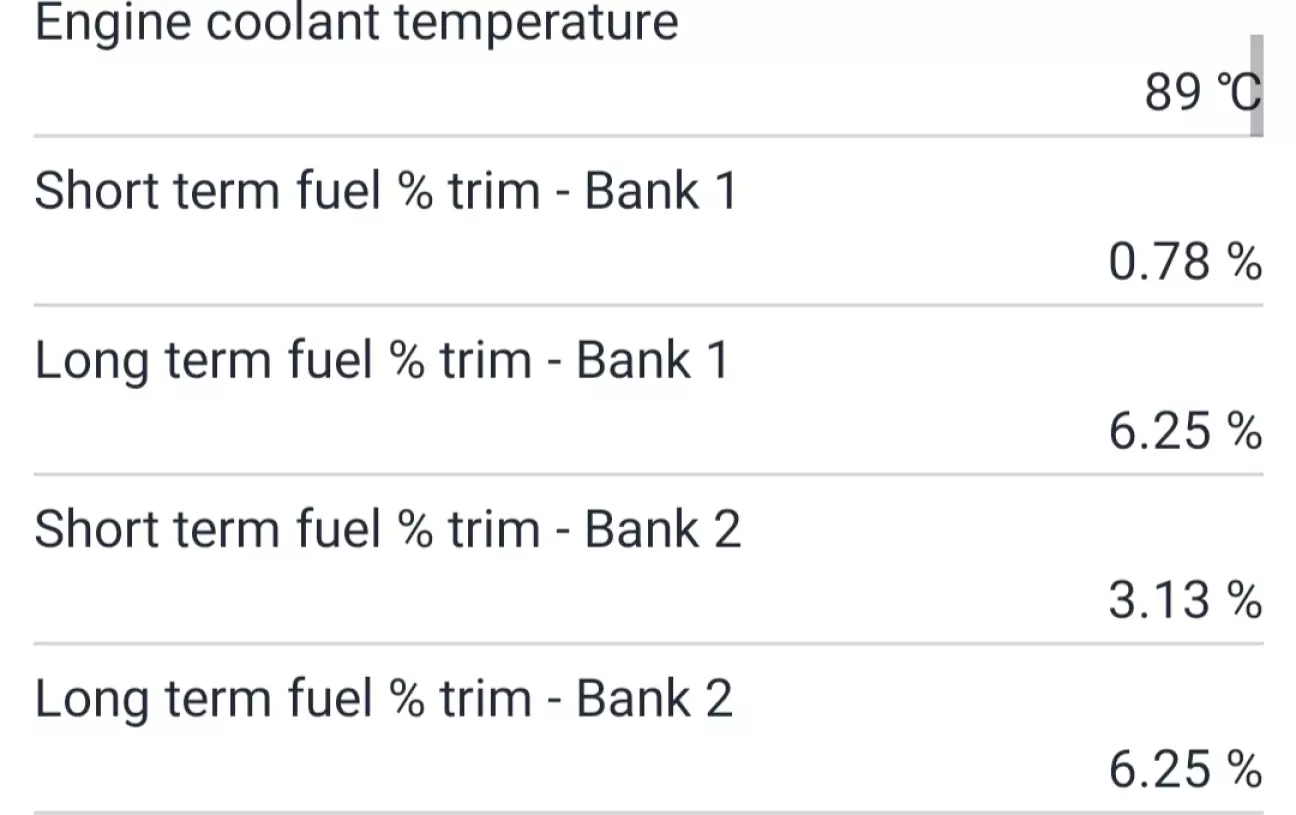
Task: Click the 0.78 % trim value
Action: pyautogui.click(x=1184, y=263)
